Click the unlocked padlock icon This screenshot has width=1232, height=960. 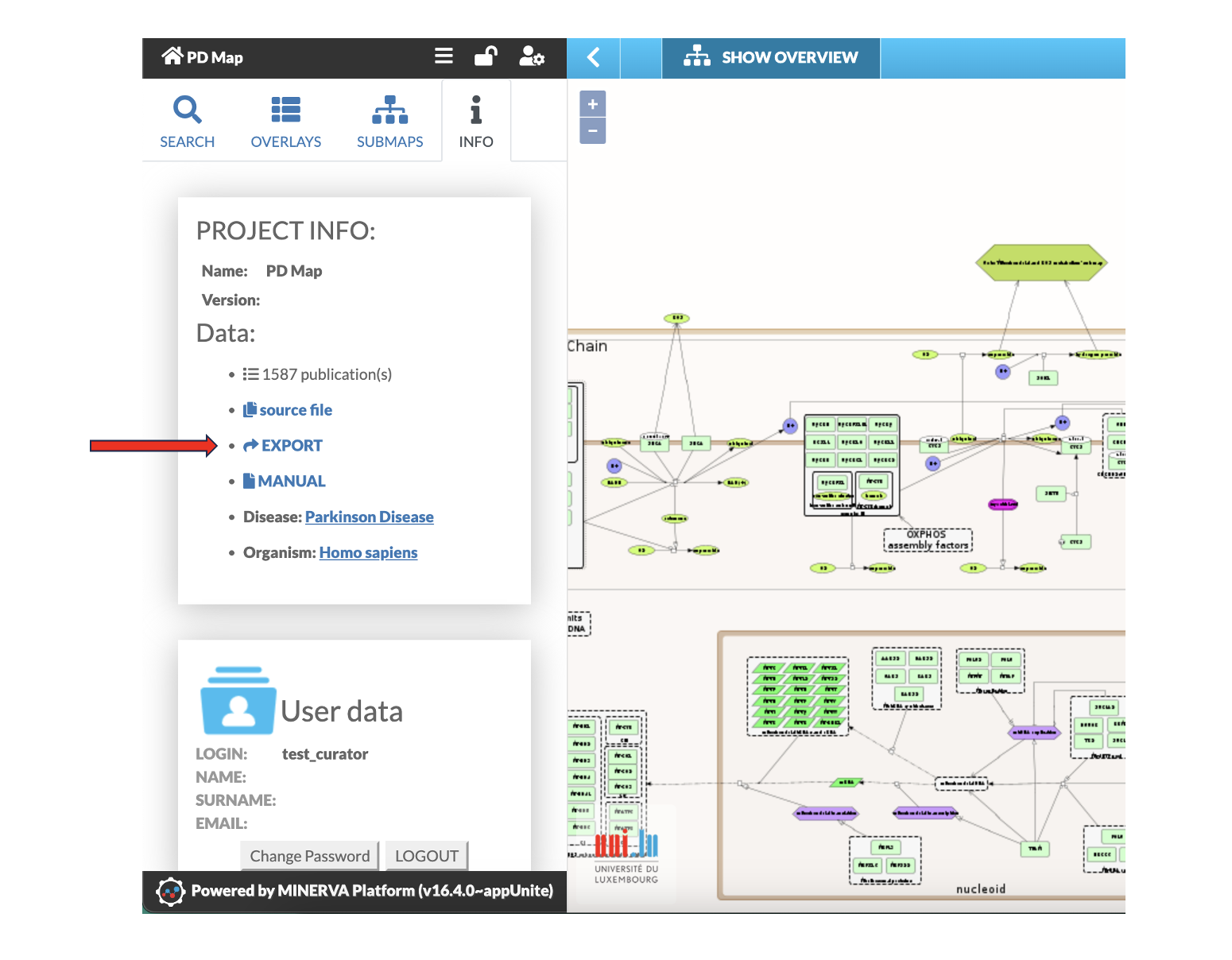(486, 56)
